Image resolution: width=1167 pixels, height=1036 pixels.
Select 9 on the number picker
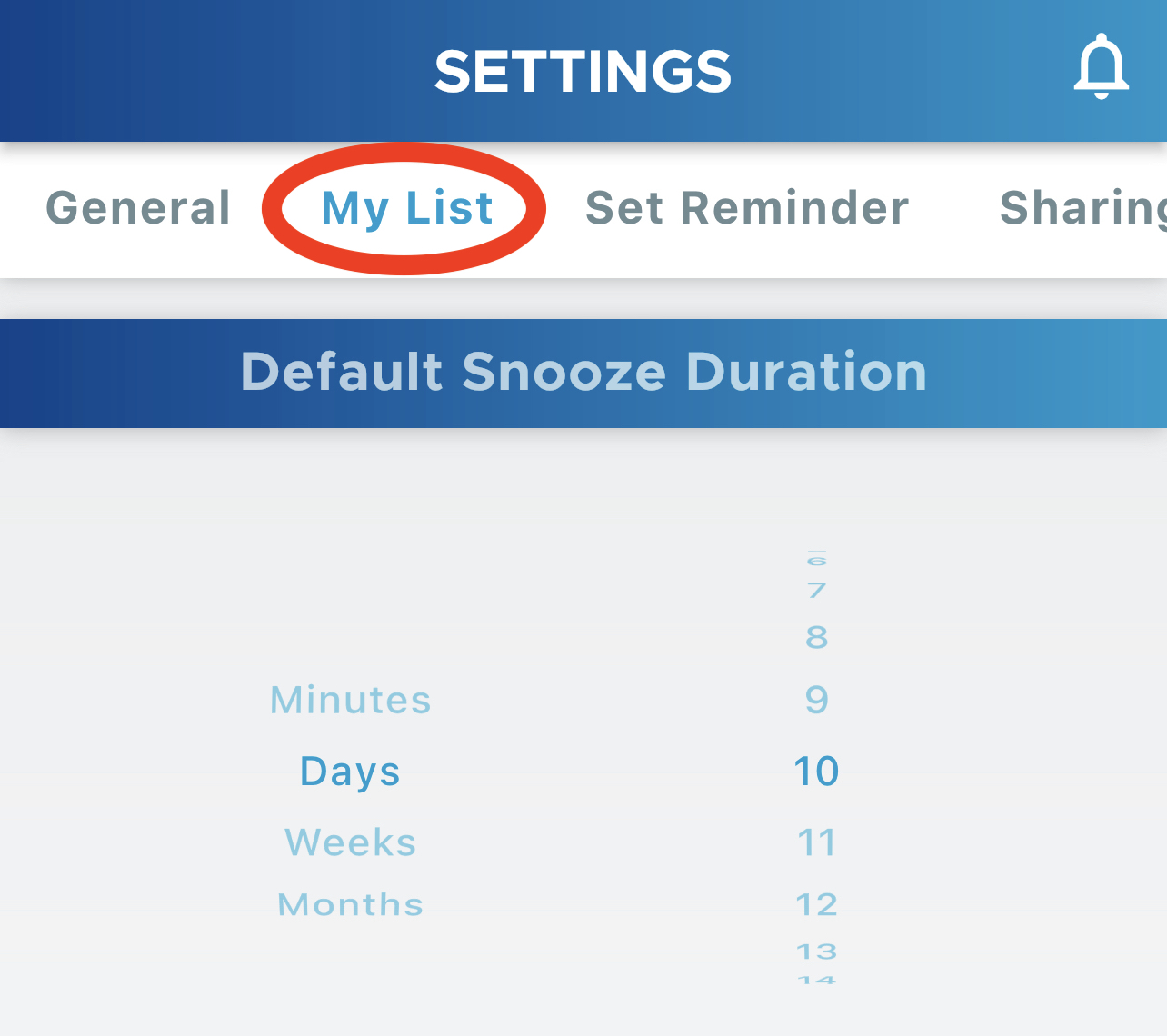(816, 700)
